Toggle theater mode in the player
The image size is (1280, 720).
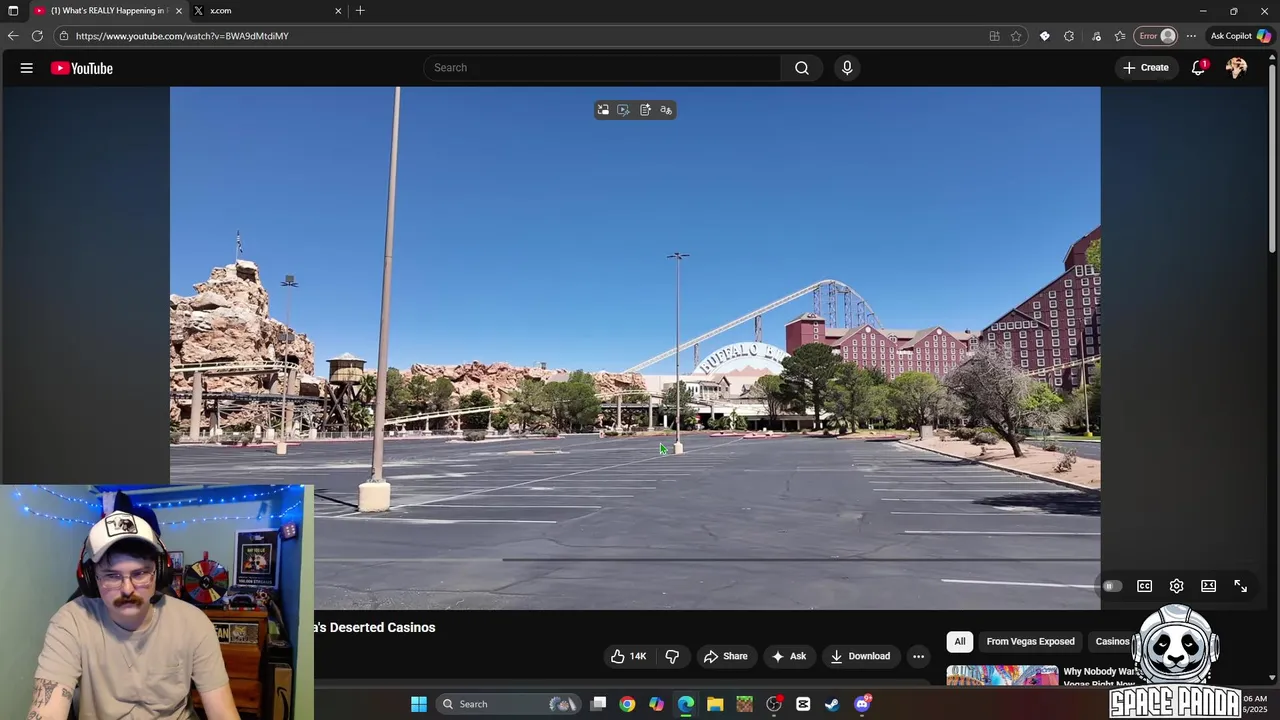(x=1209, y=586)
